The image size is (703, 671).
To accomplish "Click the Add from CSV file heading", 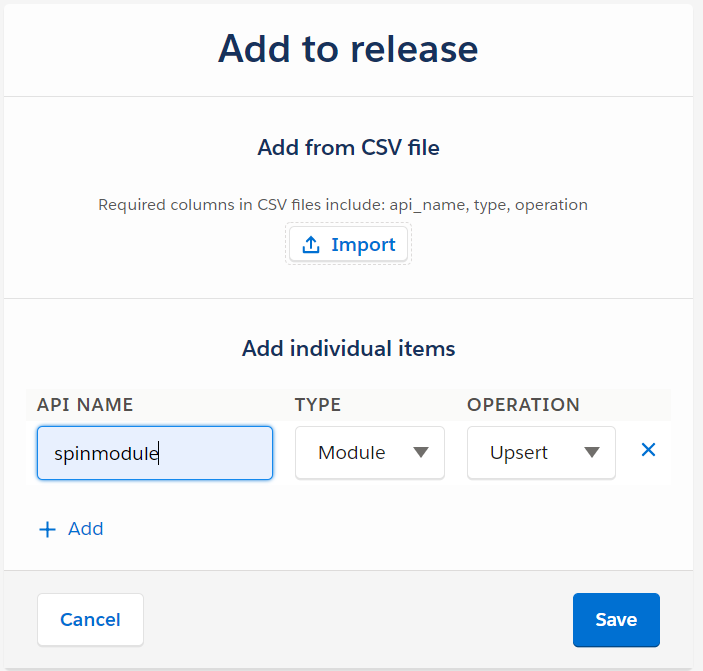I will pos(348,148).
